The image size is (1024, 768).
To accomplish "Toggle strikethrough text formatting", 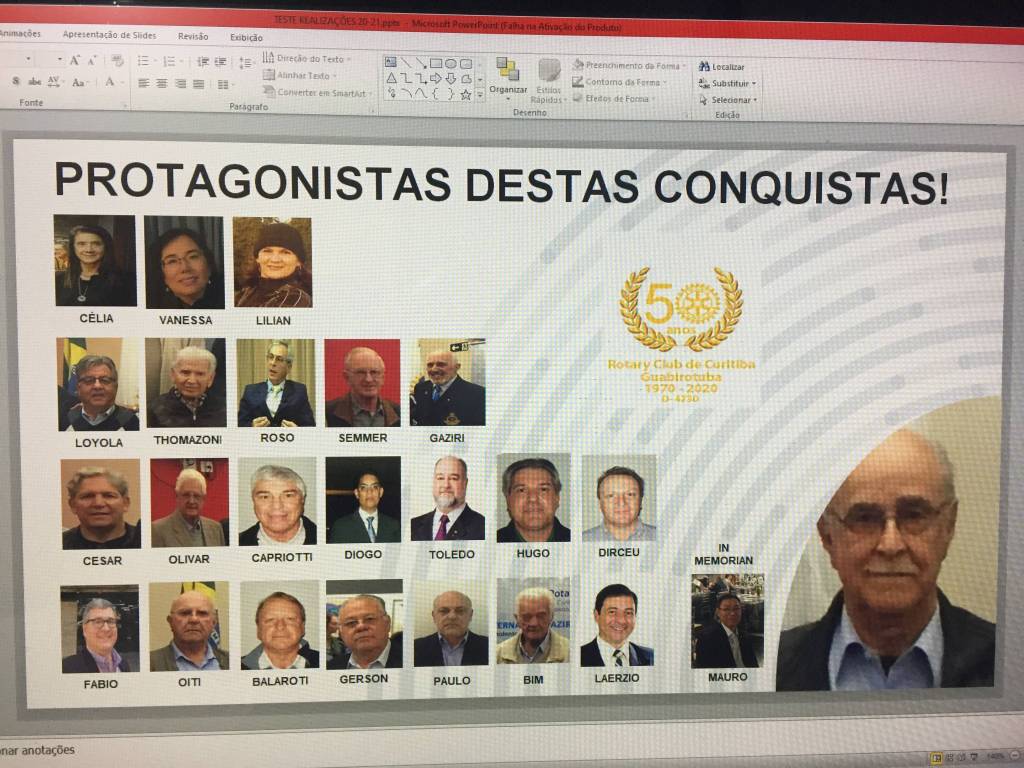I will pyautogui.click(x=35, y=82).
